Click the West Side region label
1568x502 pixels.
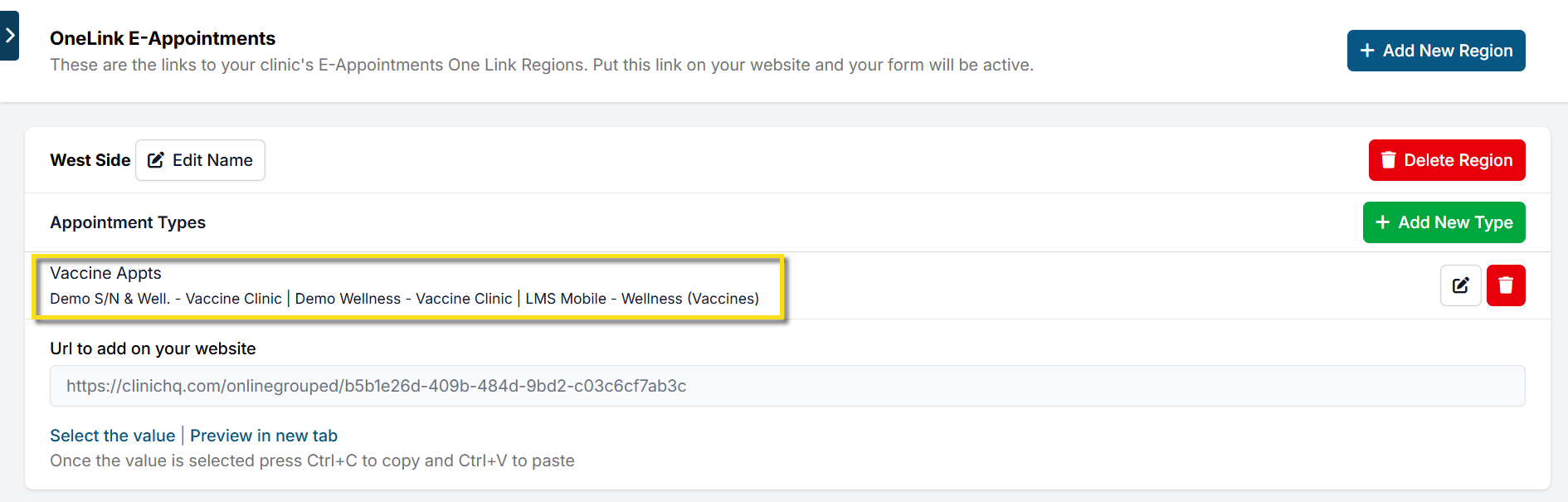(90, 160)
